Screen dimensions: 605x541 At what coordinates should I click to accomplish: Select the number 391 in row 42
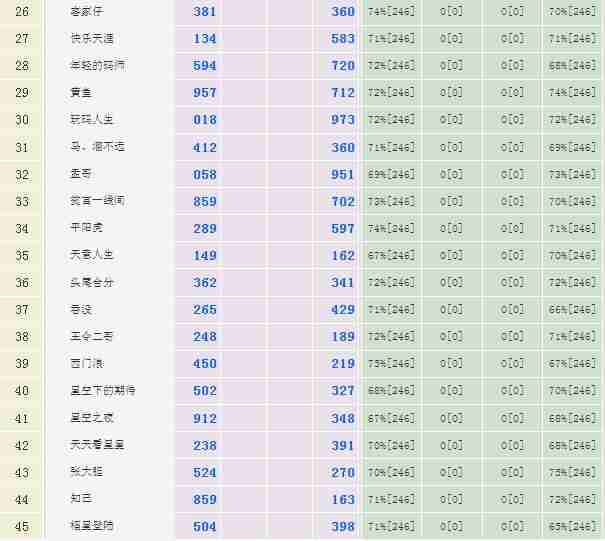[x=343, y=445]
